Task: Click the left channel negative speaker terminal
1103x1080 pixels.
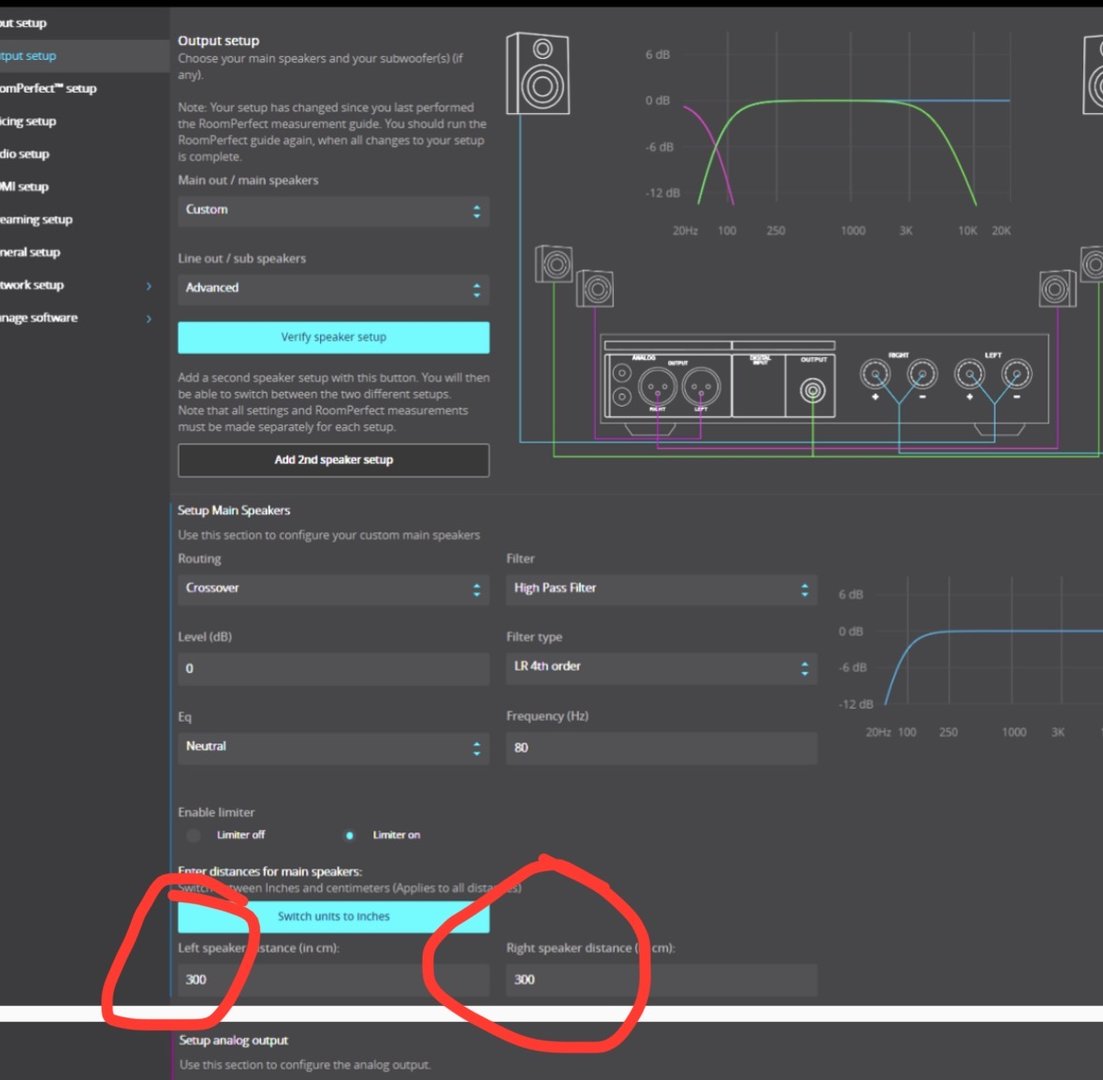Action: 1016,374
